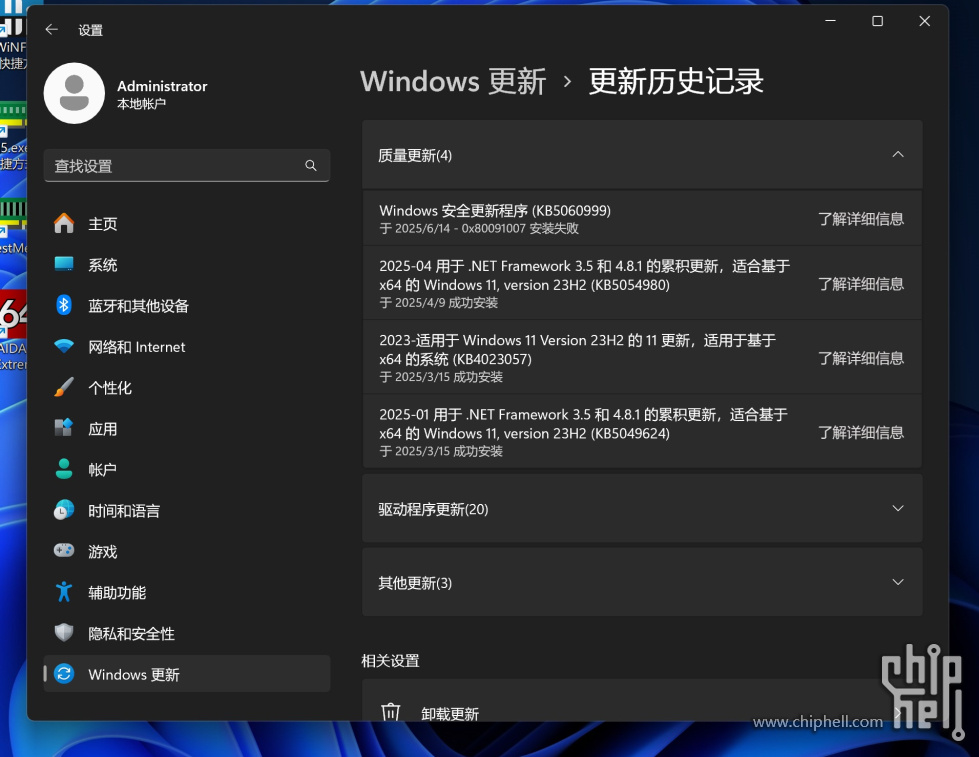Click the 更新历史记录 page title
Image resolution: width=979 pixels, height=757 pixels.
point(676,82)
